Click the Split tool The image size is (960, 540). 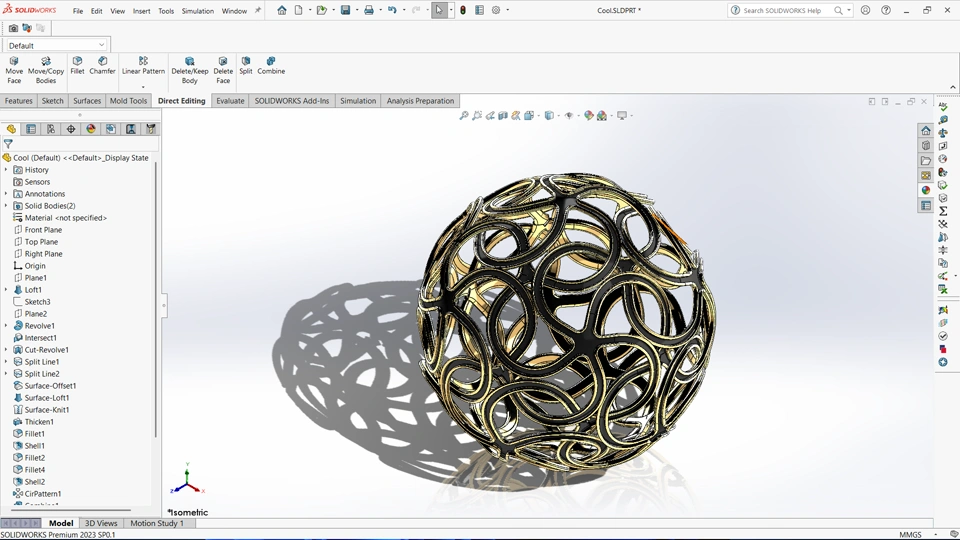[245, 62]
